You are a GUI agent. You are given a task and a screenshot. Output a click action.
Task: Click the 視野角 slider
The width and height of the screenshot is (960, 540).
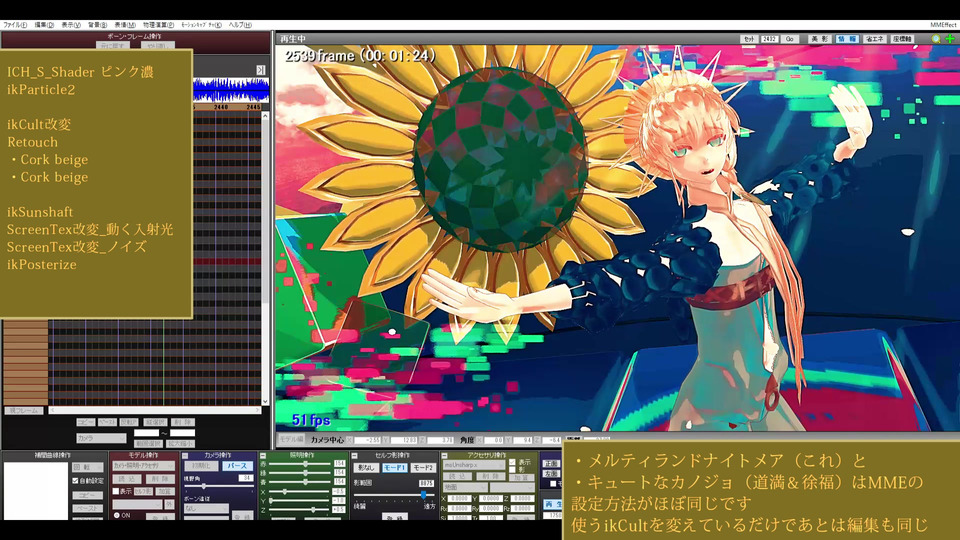pos(217,486)
